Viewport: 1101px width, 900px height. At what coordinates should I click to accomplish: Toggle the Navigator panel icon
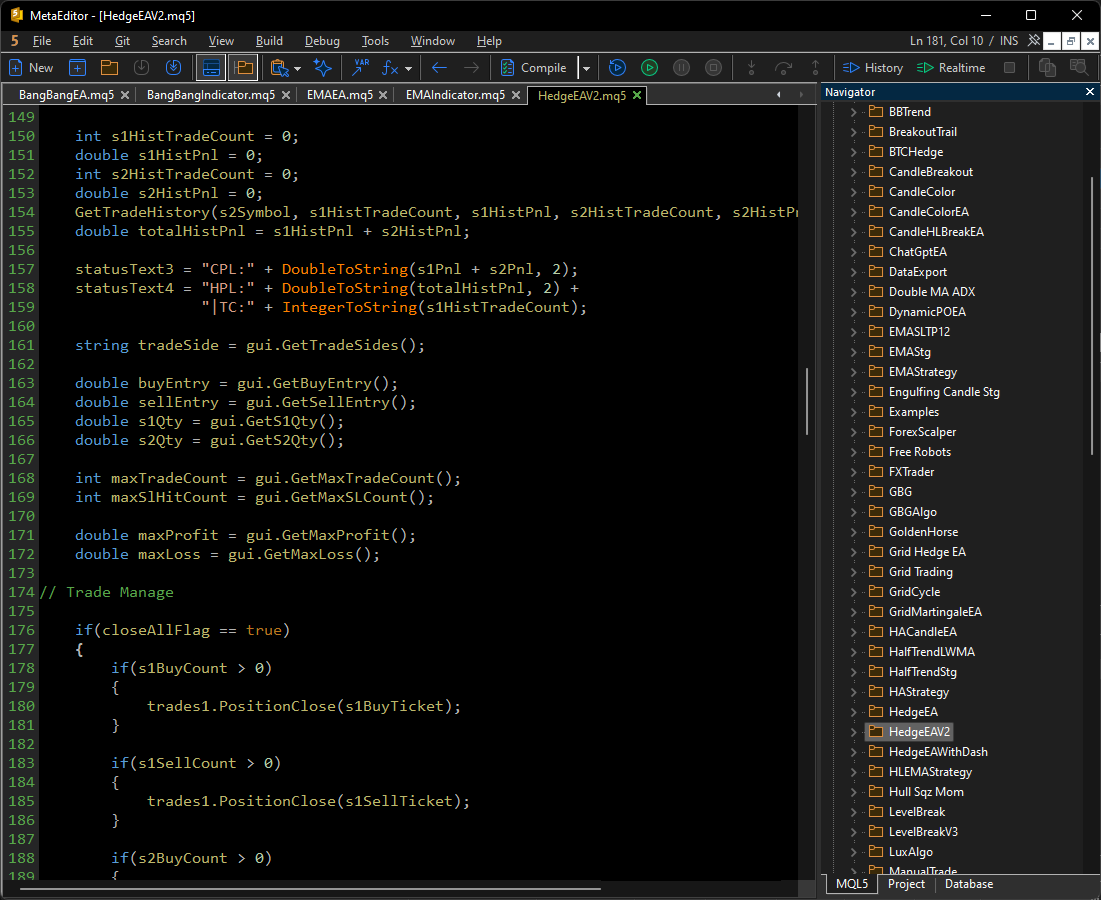coord(243,68)
